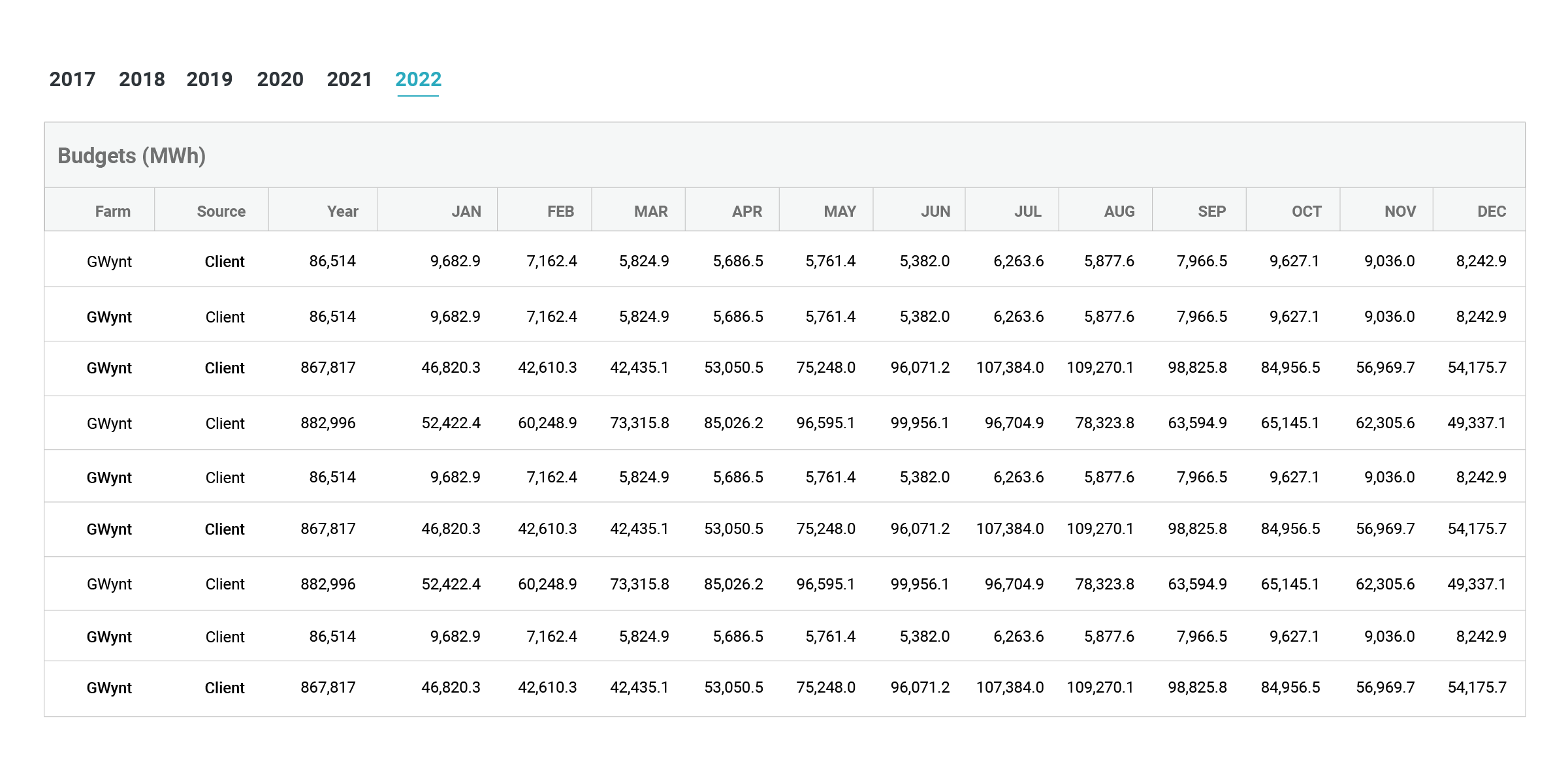The height and width of the screenshot is (784, 1568).
Task: Switch to the 2017 year tab
Action: pos(72,80)
